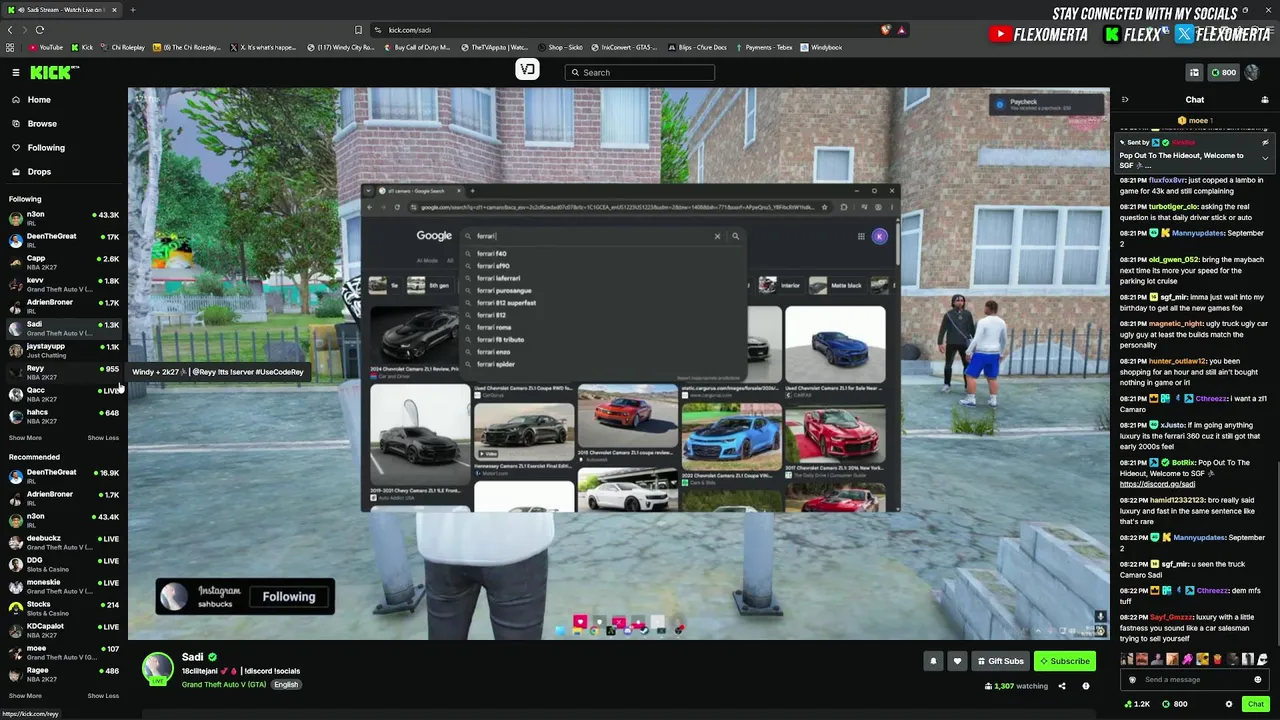Image resolution: width=1280 pixels, height=720 pixels.
Task: Go to Home in the sidebar
Action: (x=39, y=100)
